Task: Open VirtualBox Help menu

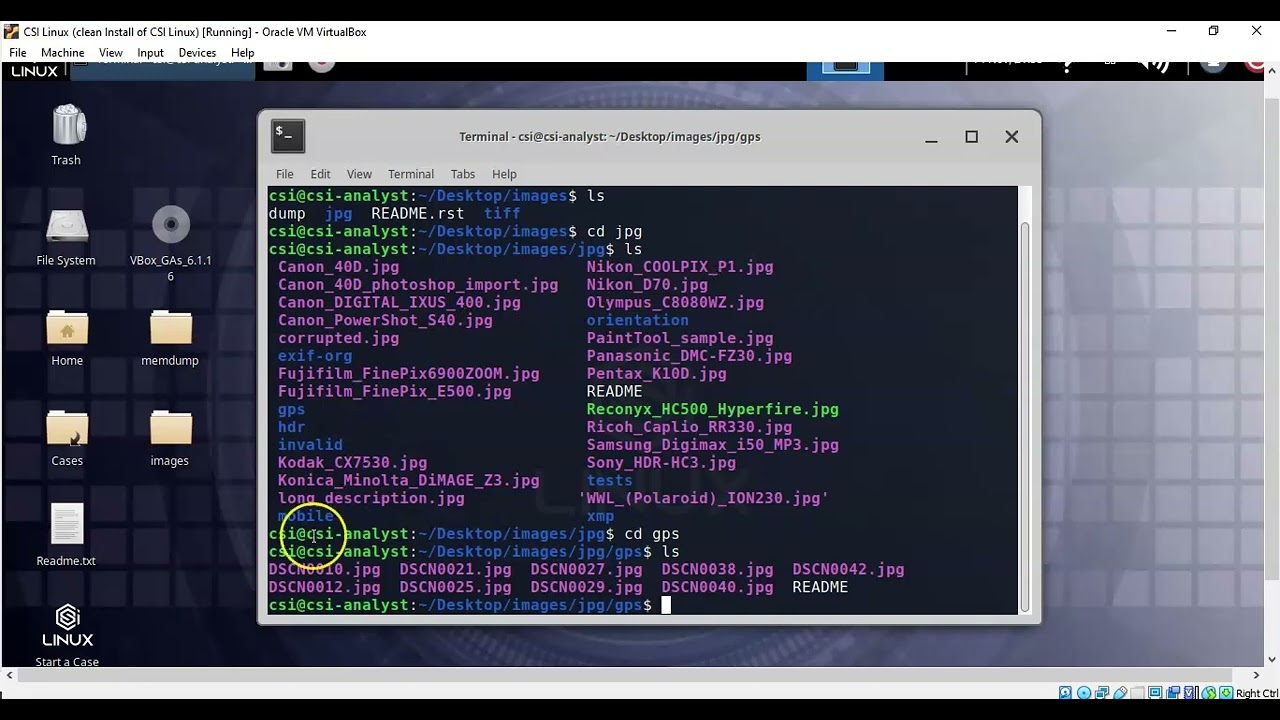Action: coord(243,52)
